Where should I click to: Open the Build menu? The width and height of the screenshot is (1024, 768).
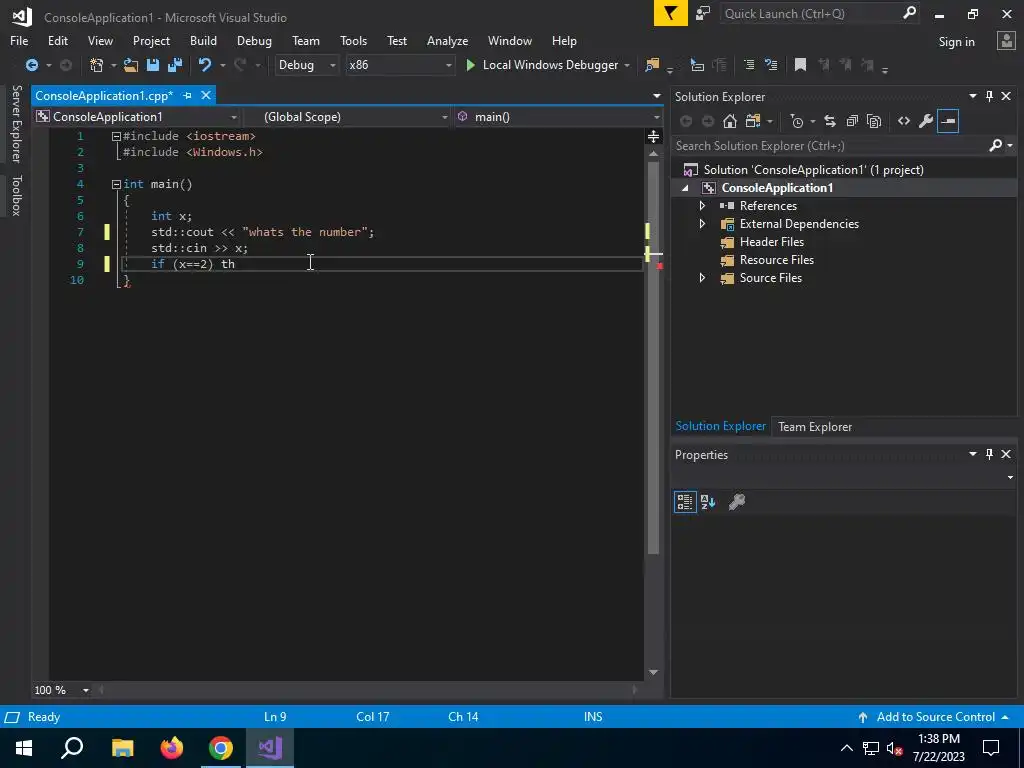[203, 40]
